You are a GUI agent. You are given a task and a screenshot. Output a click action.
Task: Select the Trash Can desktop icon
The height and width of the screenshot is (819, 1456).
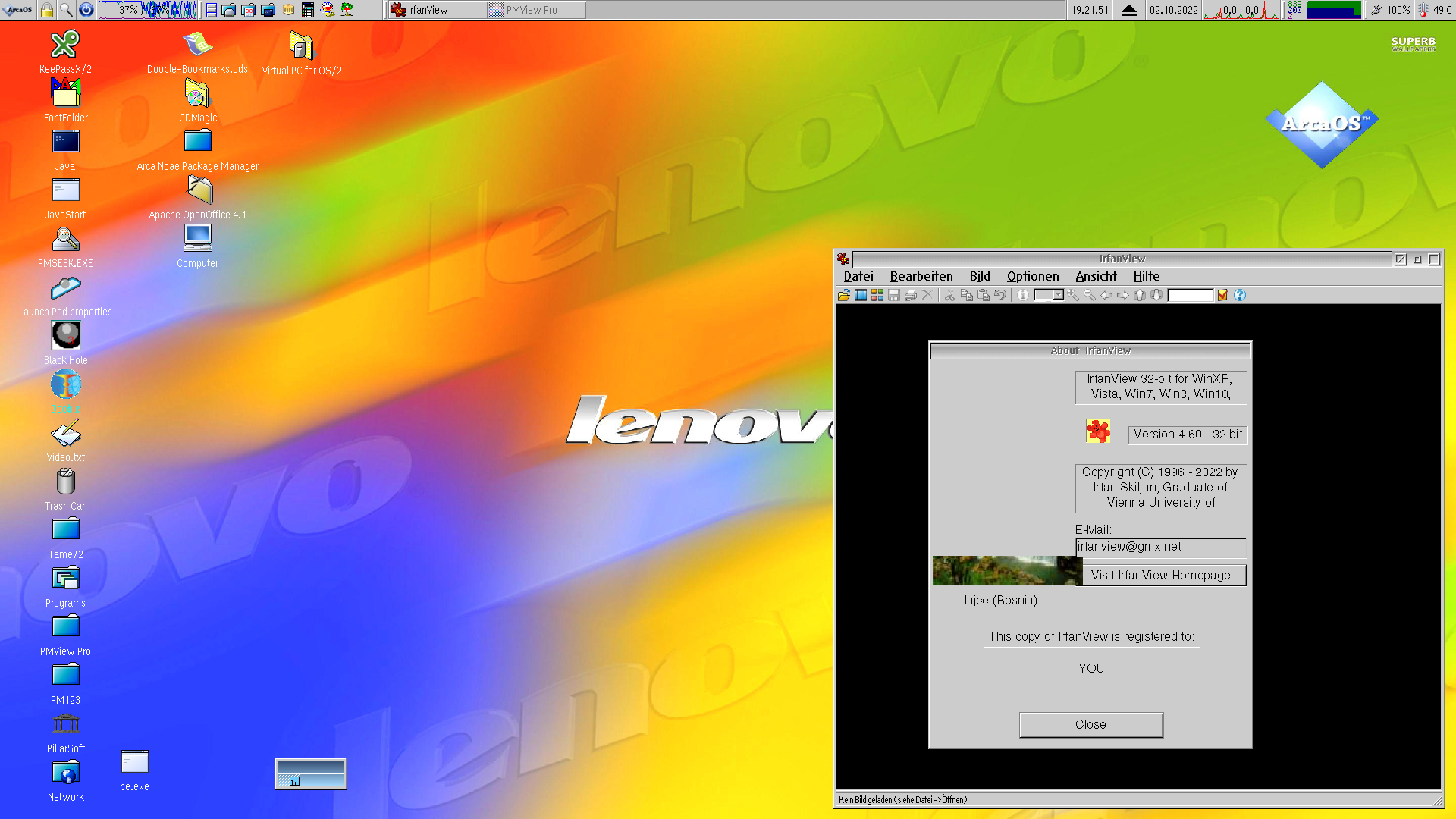point(65,489)
